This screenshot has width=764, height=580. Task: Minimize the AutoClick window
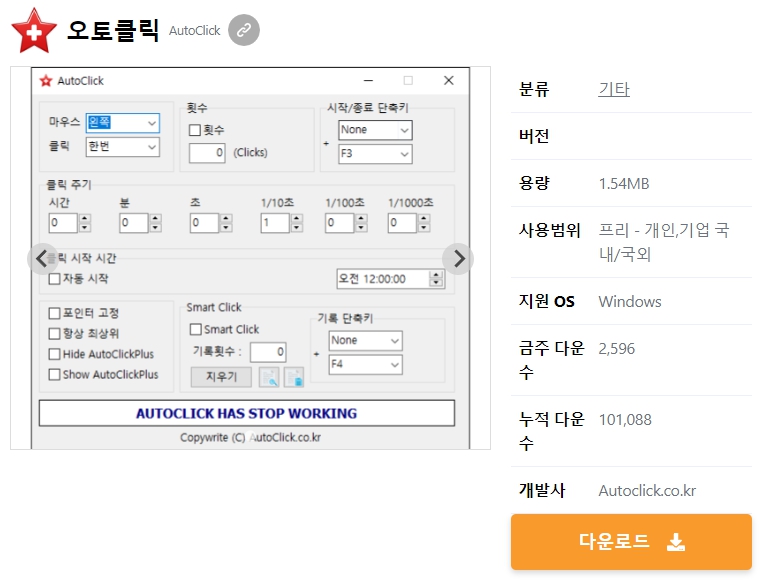368,80
